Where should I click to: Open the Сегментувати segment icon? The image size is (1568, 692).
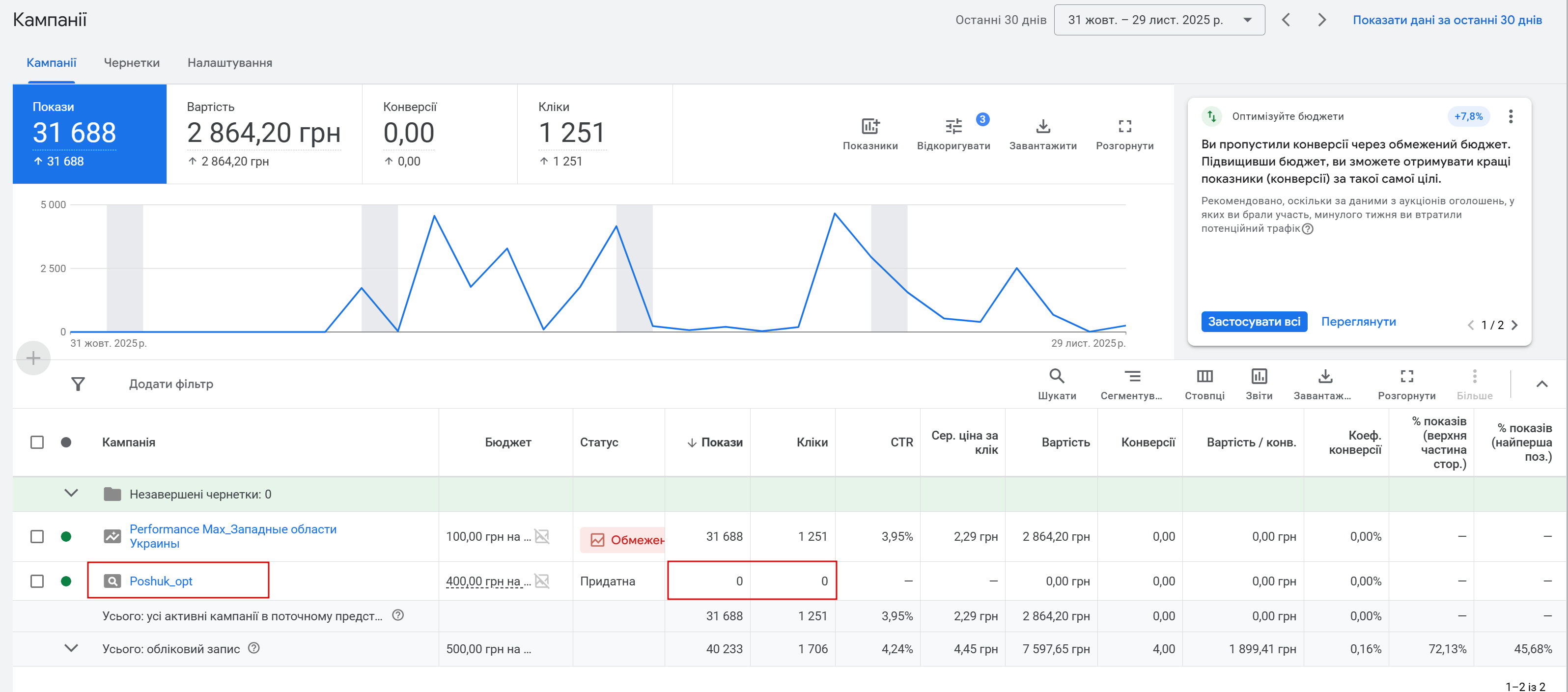pyautogui.click(x=1132, y=376)
